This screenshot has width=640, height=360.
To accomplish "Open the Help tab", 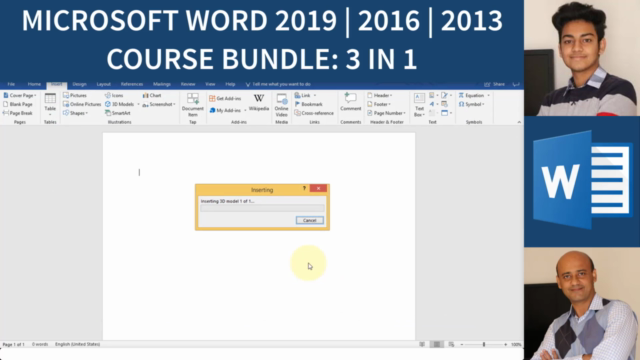I will 230,84.
